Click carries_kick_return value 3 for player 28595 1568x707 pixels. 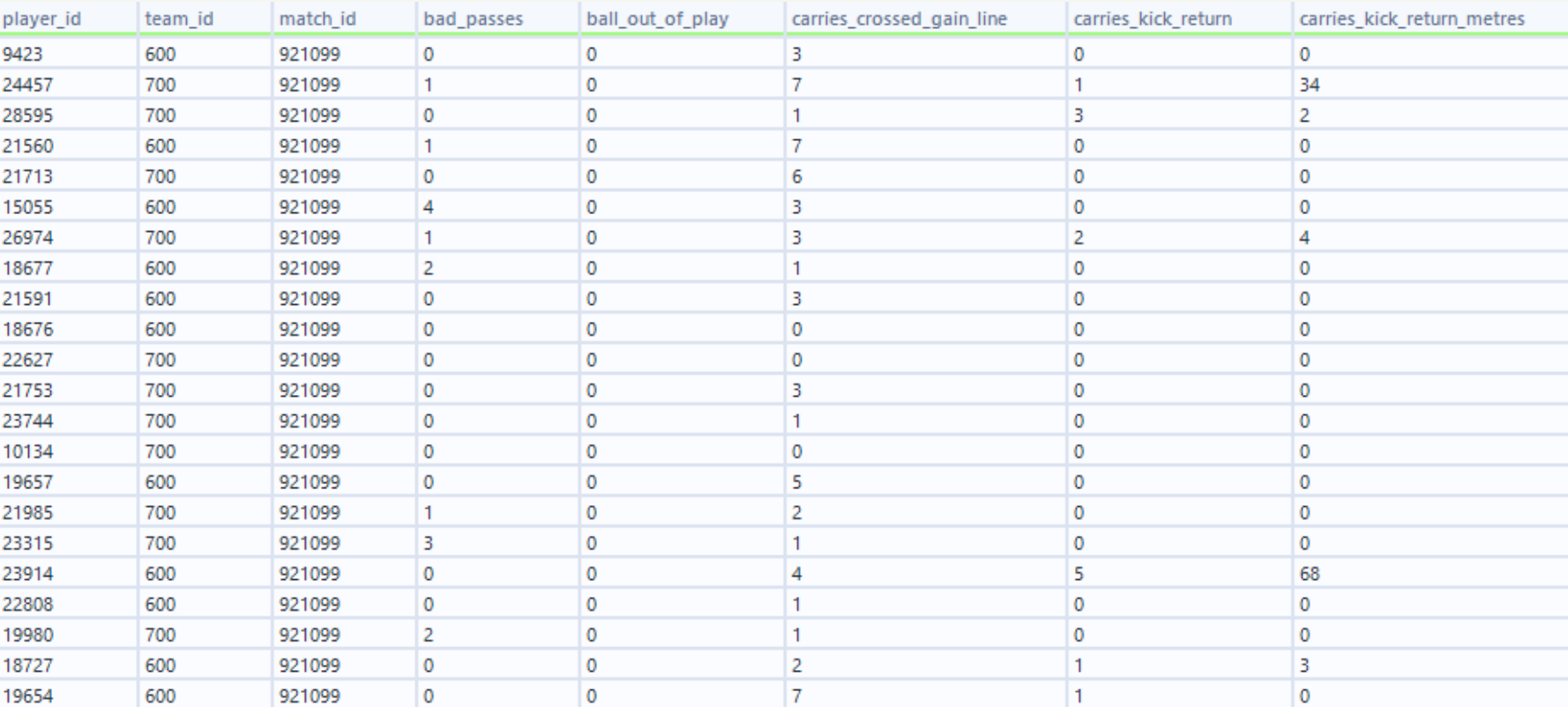1179,115
